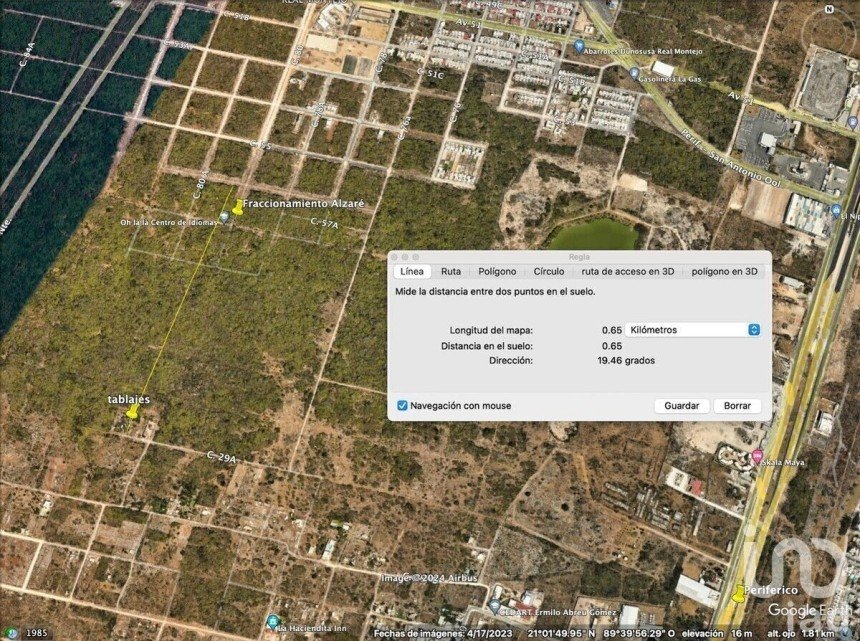Image resolution: width=860 pixels, height=641 pixels.
Task: Open the Kilómetros units dropdown
Action: pos(693,330)
